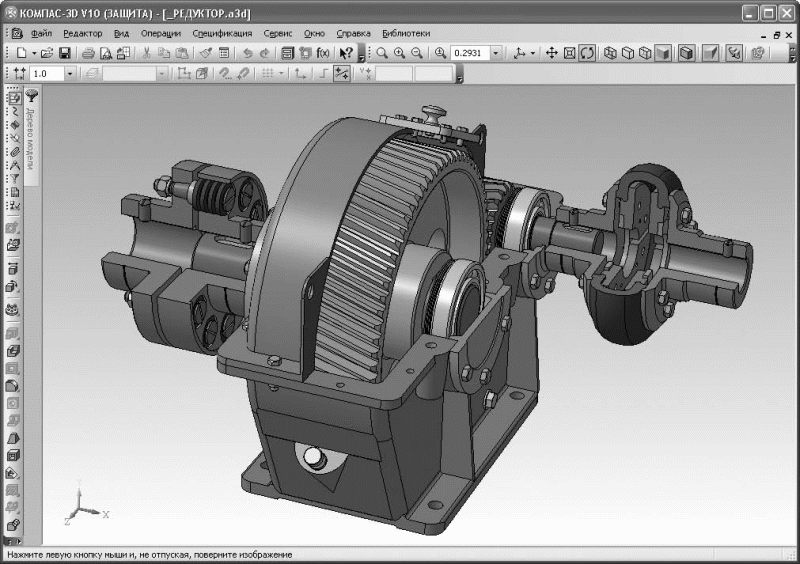The width and height of the screenshot is (800, 564).
Task: Open the variables f(x) panel
Action: click(322, 52)
